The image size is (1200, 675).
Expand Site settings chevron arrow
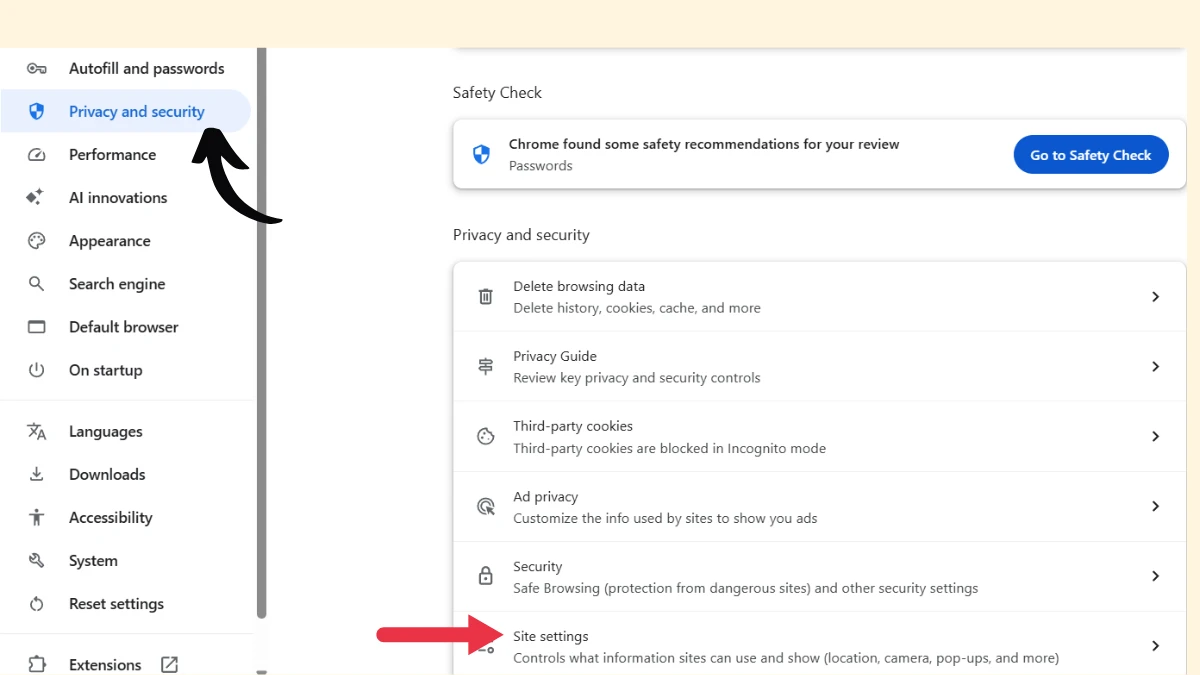coord(1155,646)
